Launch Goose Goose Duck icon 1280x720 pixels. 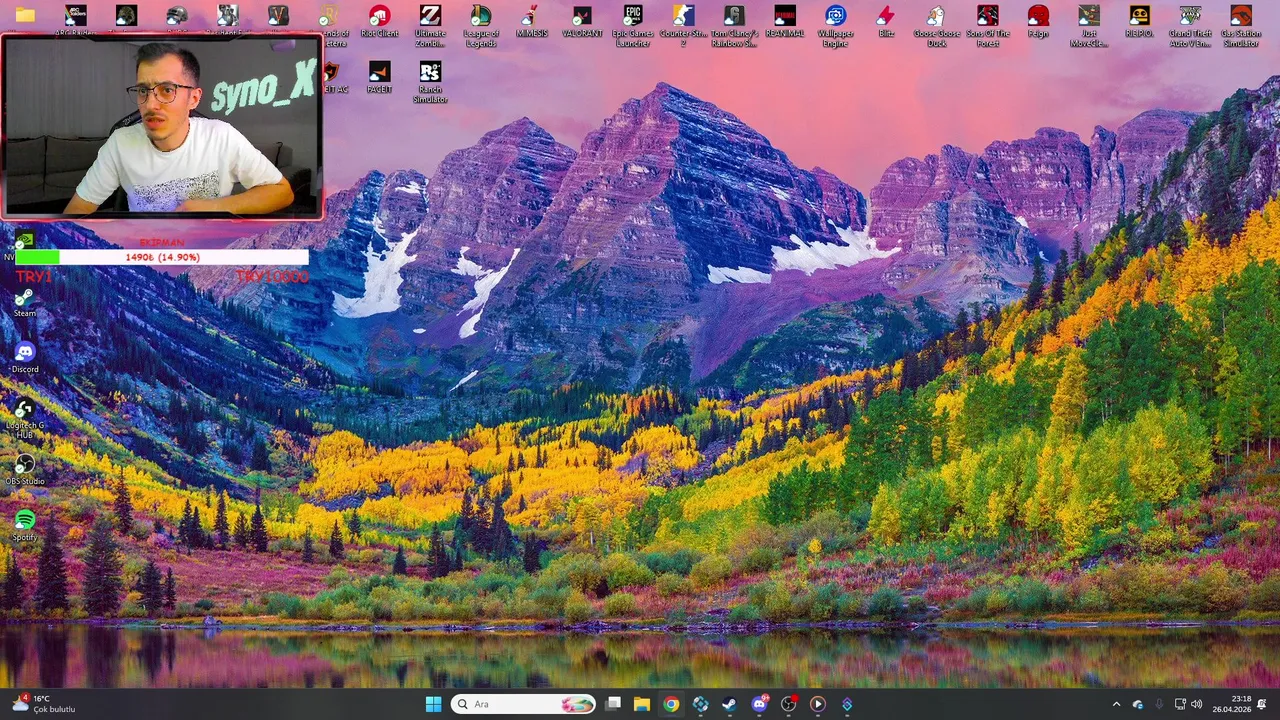click(936, 26)
